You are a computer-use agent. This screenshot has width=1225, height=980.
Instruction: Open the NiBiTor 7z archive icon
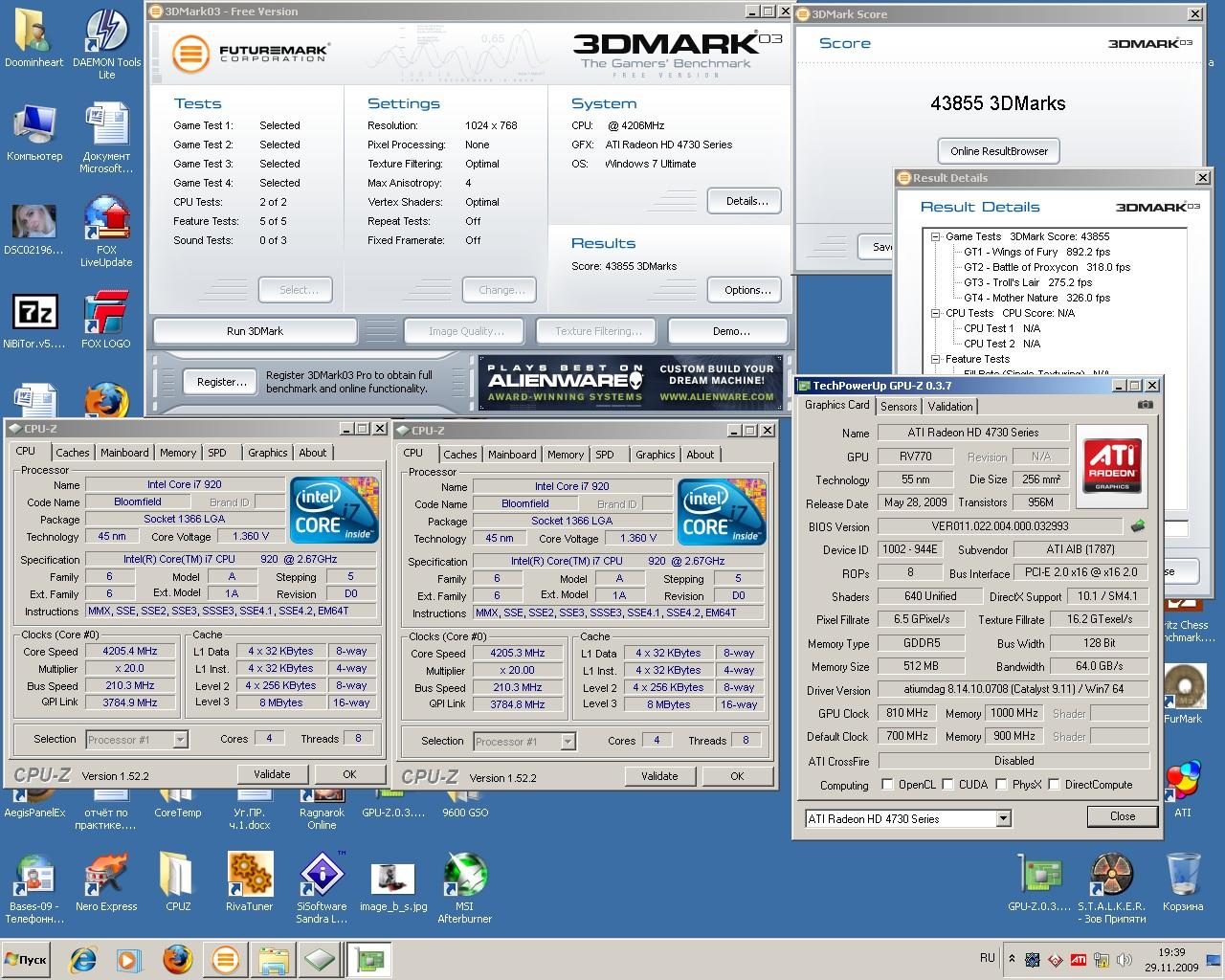click(34, 322)
